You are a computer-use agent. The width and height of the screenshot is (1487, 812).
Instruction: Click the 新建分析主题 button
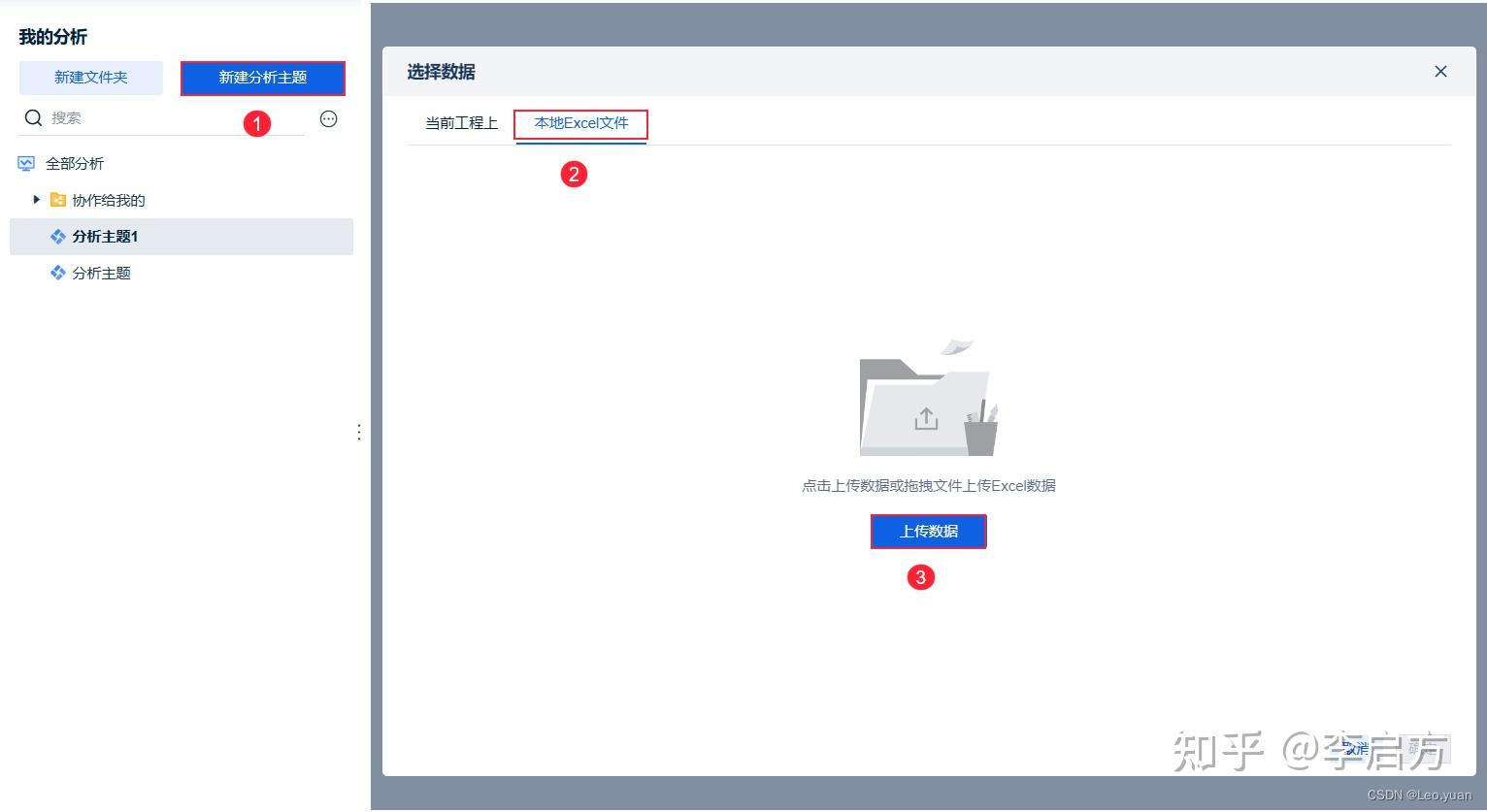[x=263, y=78]
